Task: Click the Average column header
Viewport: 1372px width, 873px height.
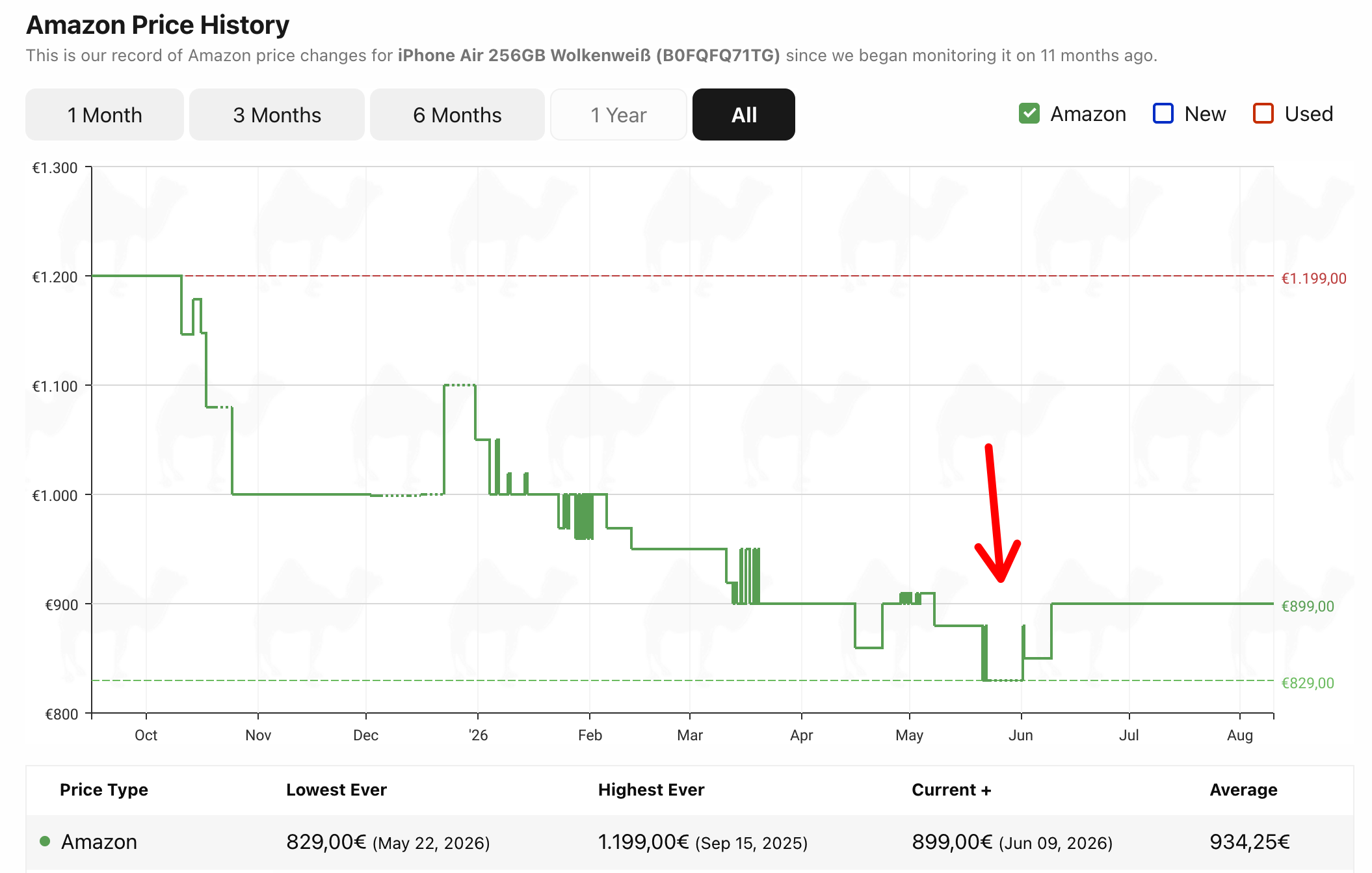Action: click(1243, 790)
